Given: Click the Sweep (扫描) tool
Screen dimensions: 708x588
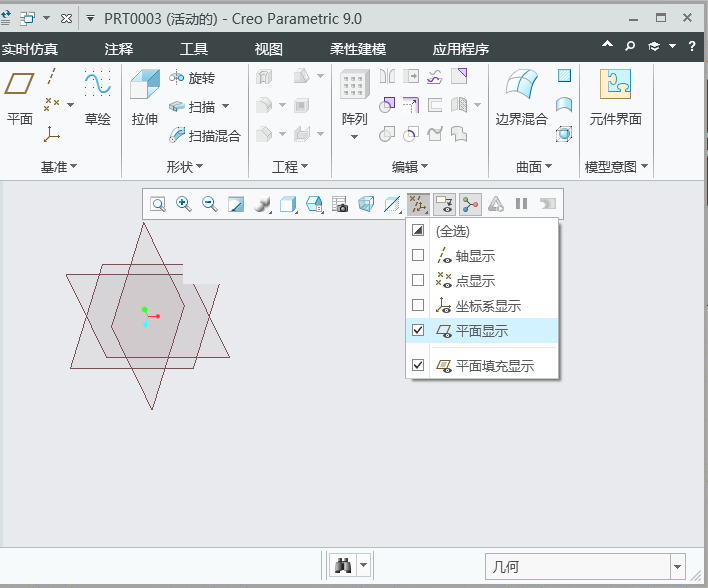Looking at the screenshot, I should [x=193, y=107].
